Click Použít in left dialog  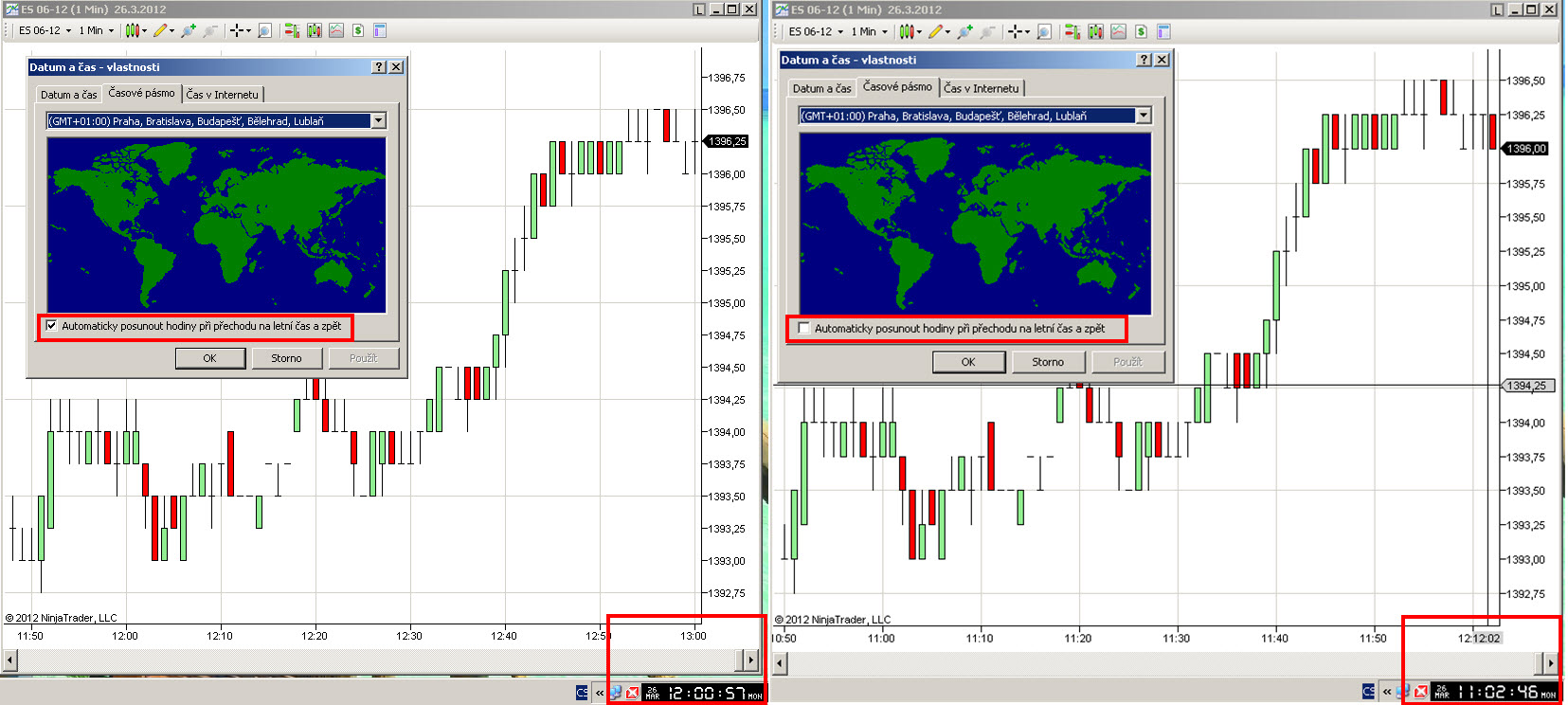pos(363,358)
